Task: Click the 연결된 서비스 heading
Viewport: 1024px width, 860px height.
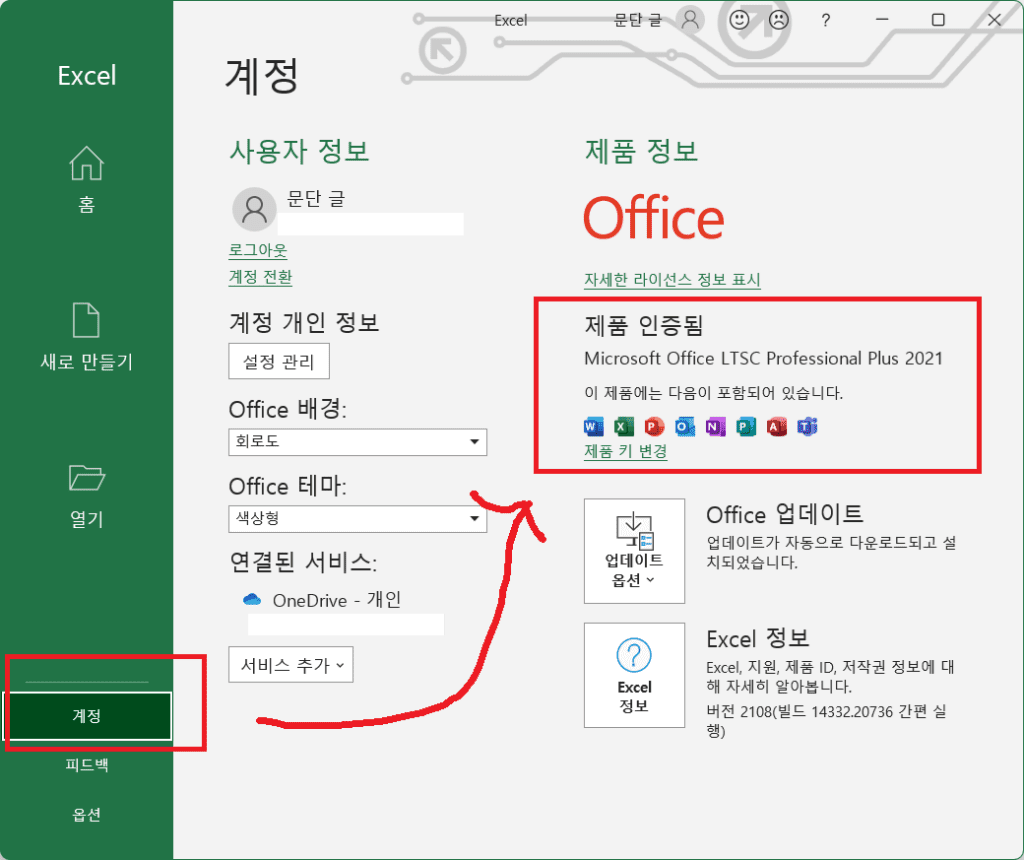Action: click(x=303, y=562)
